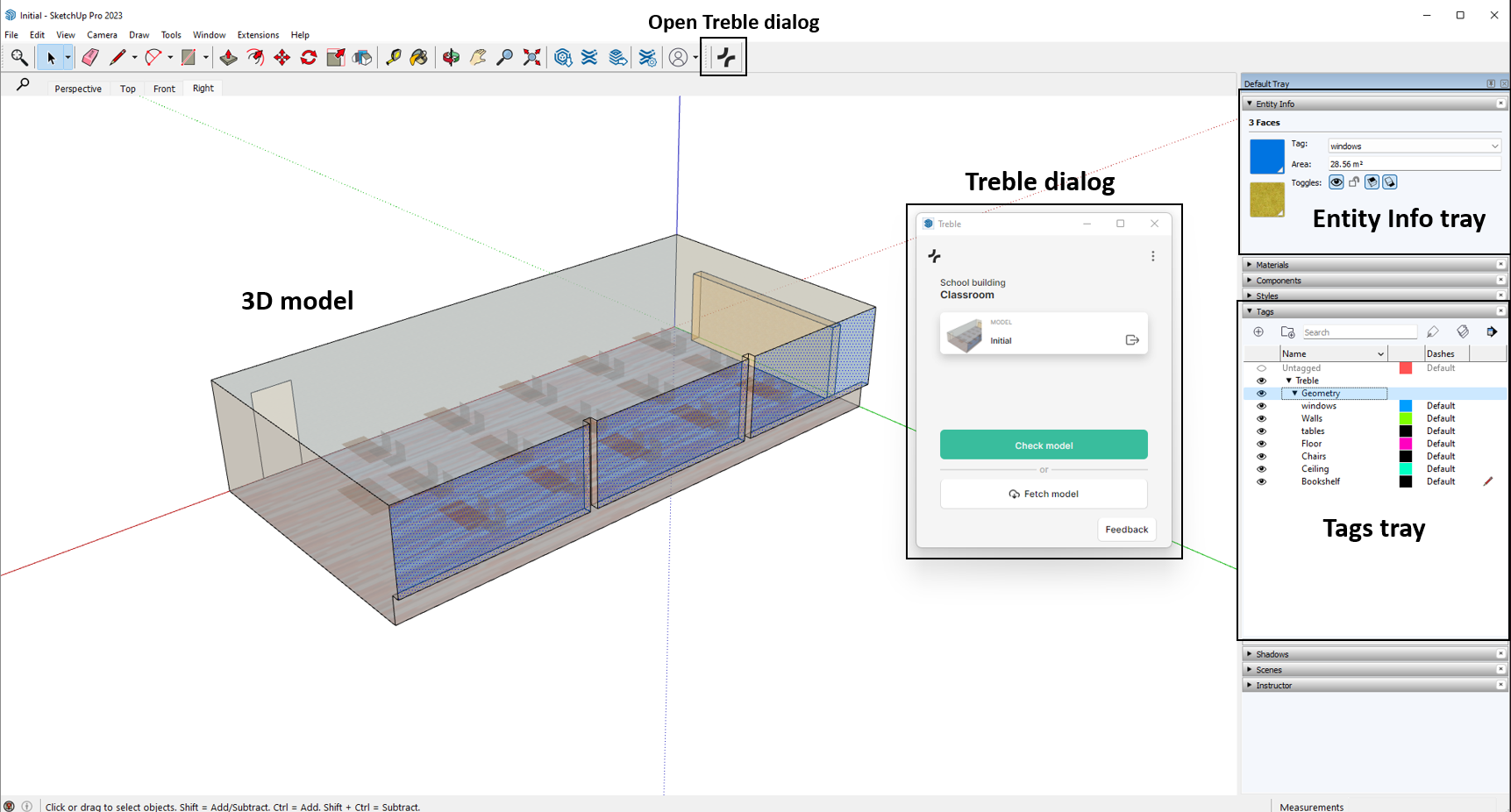Viewport: 1511px width, 812px height.
Task: Toggle visibility of the tables tag
Action: coord(1261,431)
